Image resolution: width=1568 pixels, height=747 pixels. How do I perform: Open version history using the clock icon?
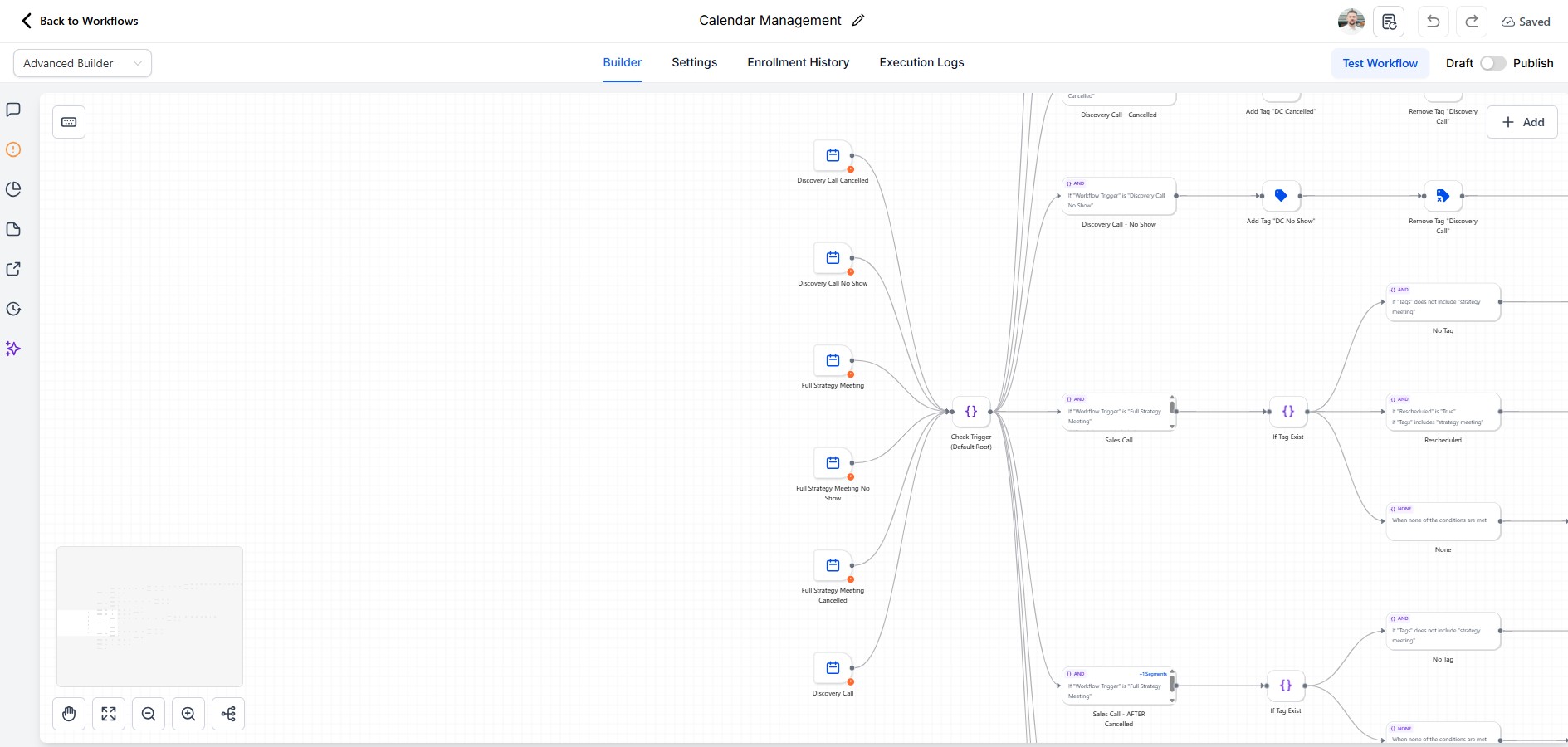[x=13, y=309]
